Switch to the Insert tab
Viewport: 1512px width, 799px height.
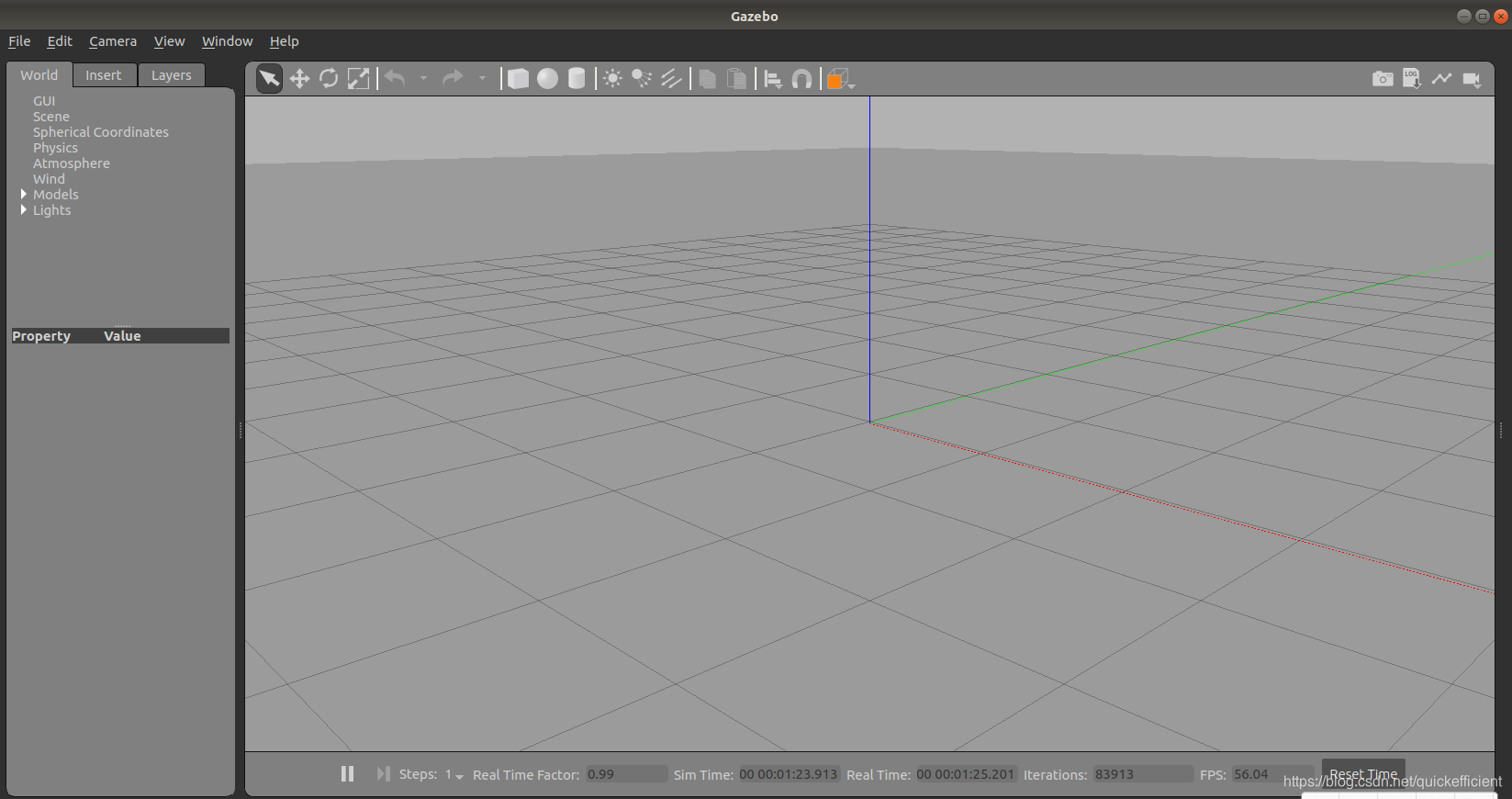point(104,75)
